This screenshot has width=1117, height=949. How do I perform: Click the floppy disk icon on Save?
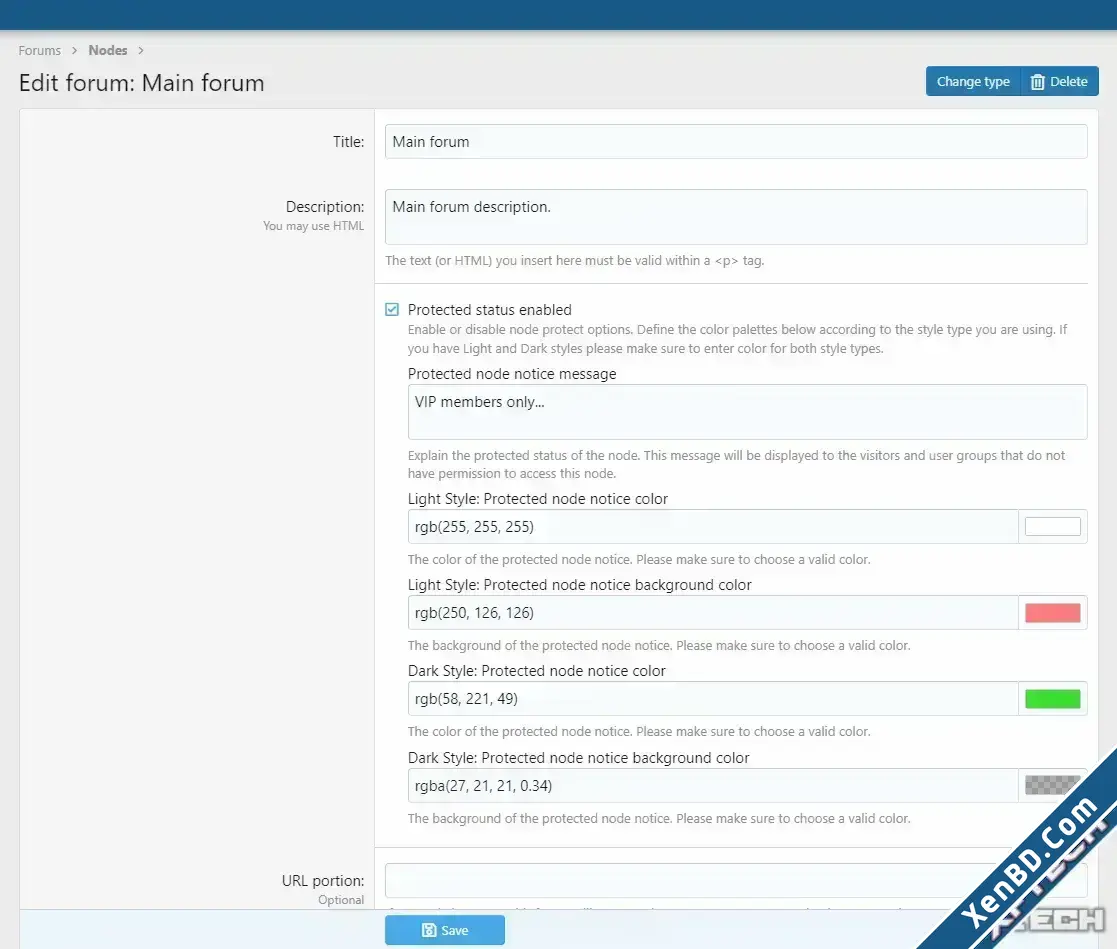pos(429,930)
